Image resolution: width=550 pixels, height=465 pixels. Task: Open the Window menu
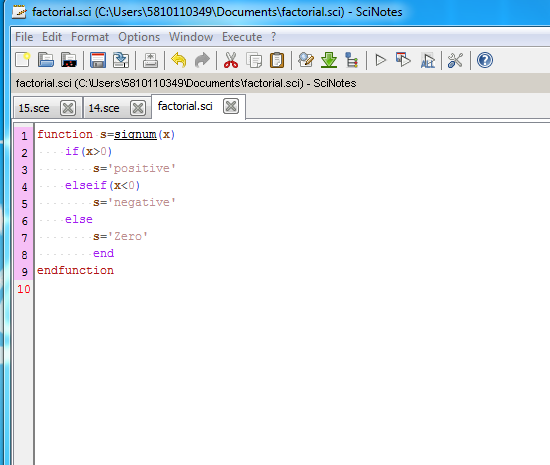191,37
